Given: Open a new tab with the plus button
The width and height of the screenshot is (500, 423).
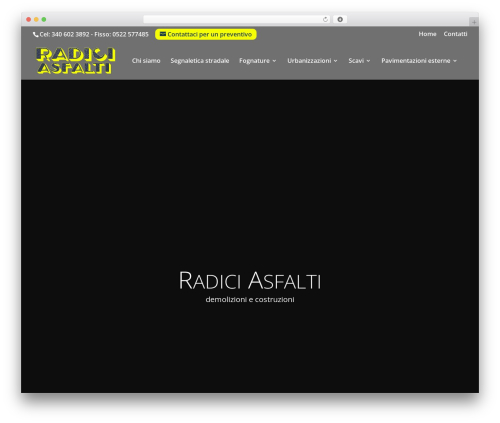Looking at the screenshot, I should point(474,22).
